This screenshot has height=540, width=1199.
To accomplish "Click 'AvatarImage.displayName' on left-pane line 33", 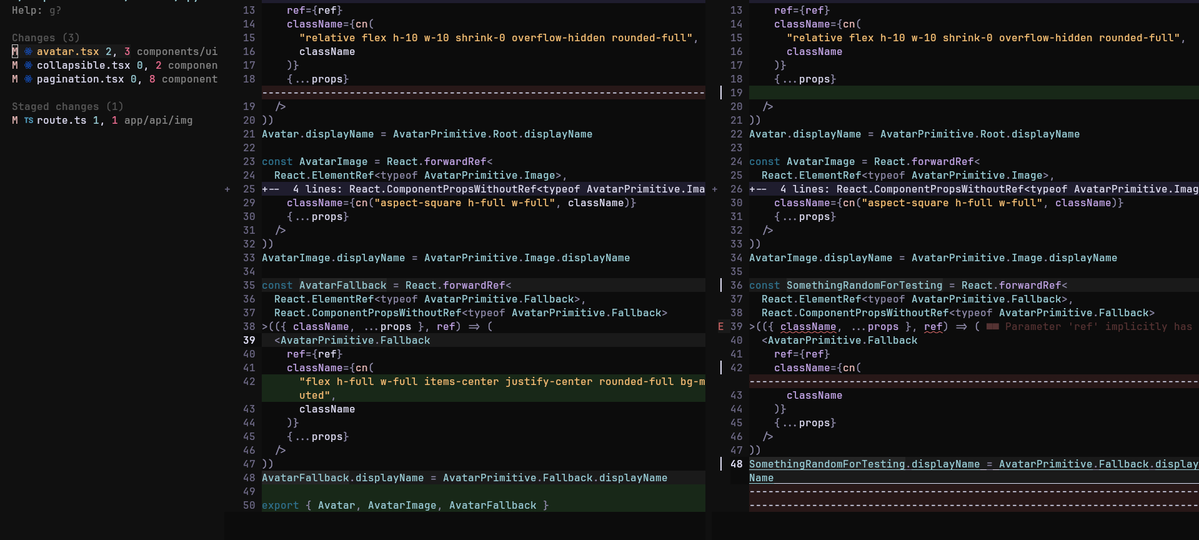I will [x=333, y=258].
